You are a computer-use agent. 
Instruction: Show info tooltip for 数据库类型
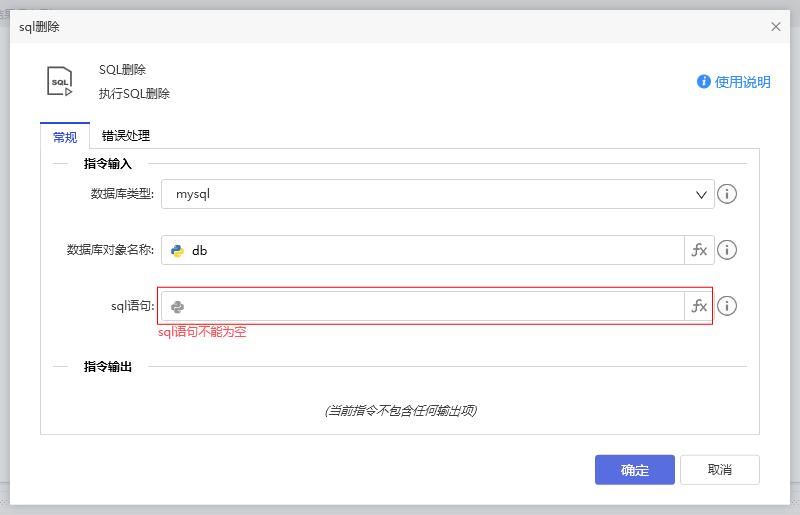point(728,194)
